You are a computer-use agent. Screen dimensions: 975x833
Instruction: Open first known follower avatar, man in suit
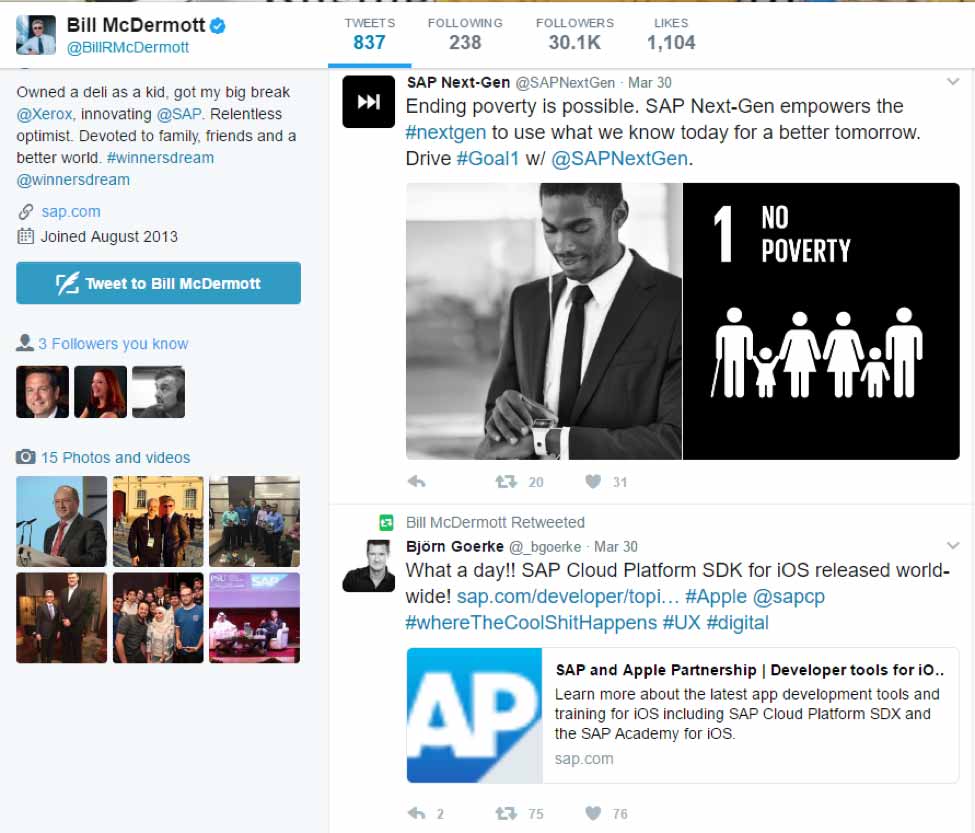pyautogui.click(x=42, y=392)
